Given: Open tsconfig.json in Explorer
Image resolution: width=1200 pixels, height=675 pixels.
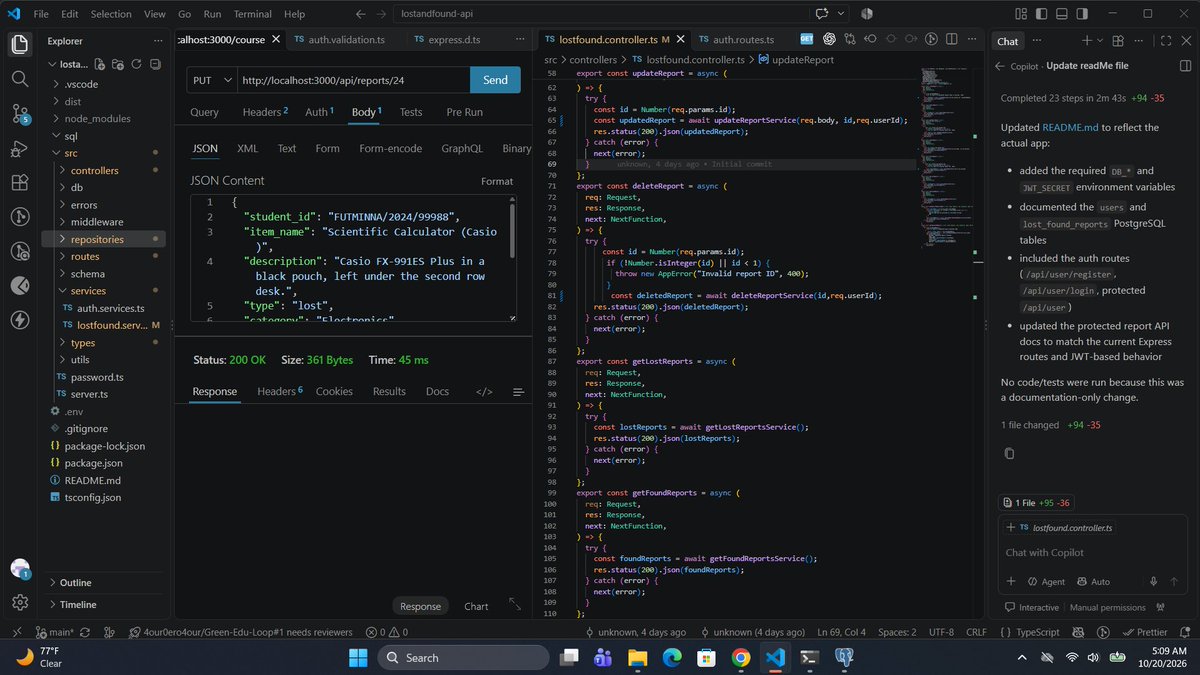Looking at the screenshot, I should 86,497.
